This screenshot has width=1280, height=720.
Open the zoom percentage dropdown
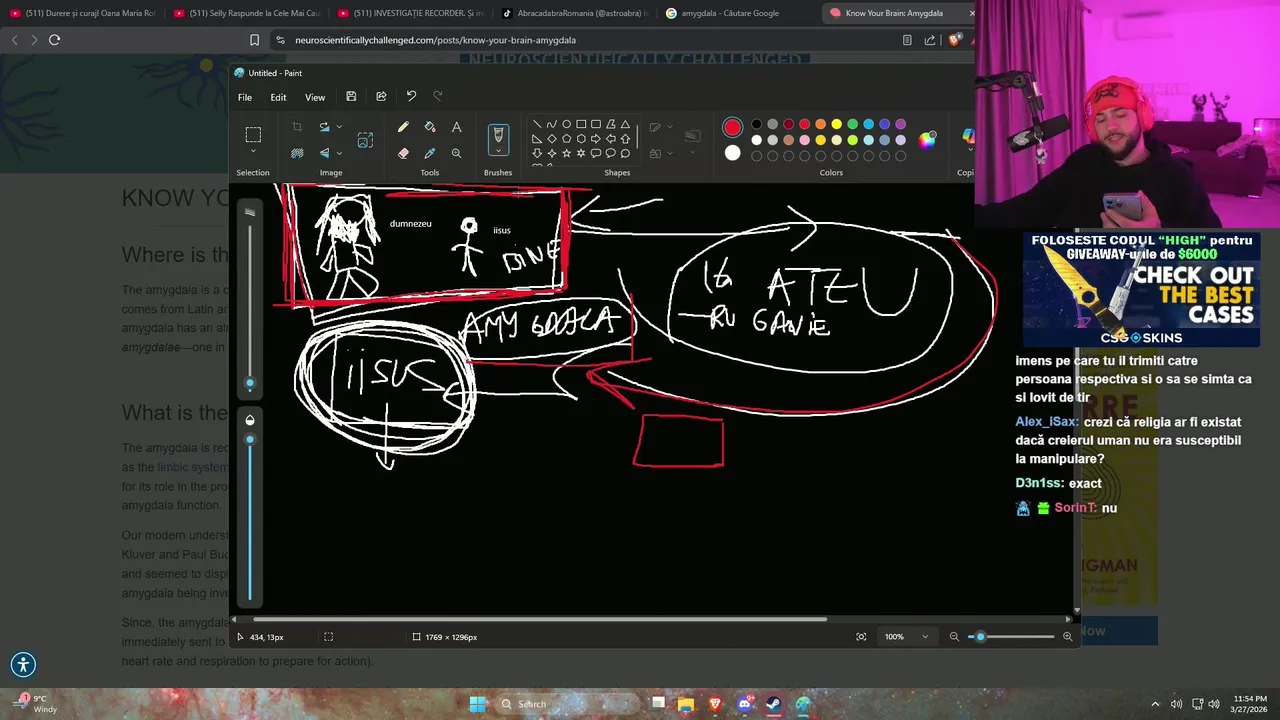(x=925, y=637)
